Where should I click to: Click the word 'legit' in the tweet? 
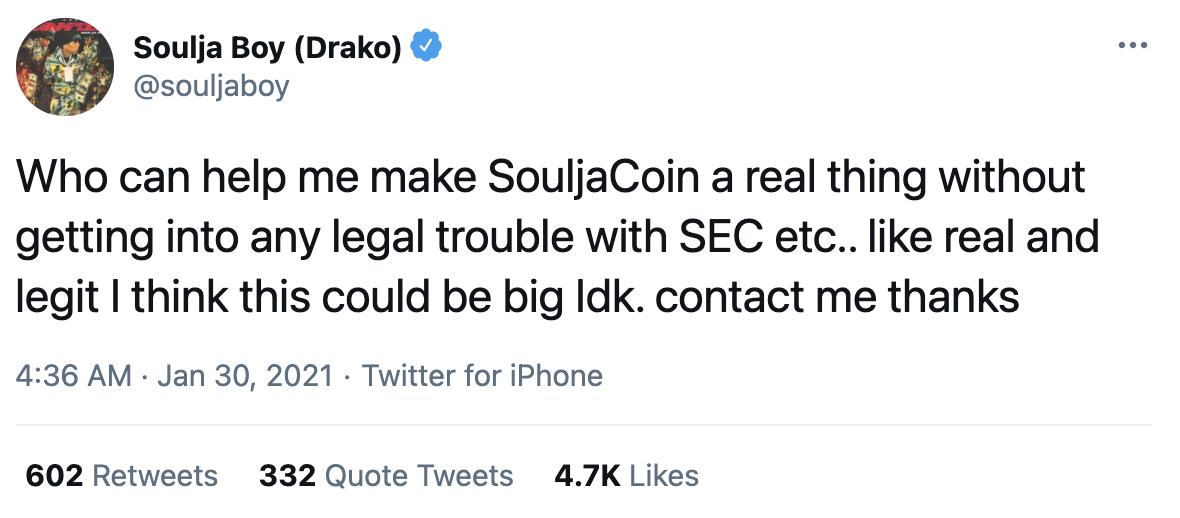56,297
